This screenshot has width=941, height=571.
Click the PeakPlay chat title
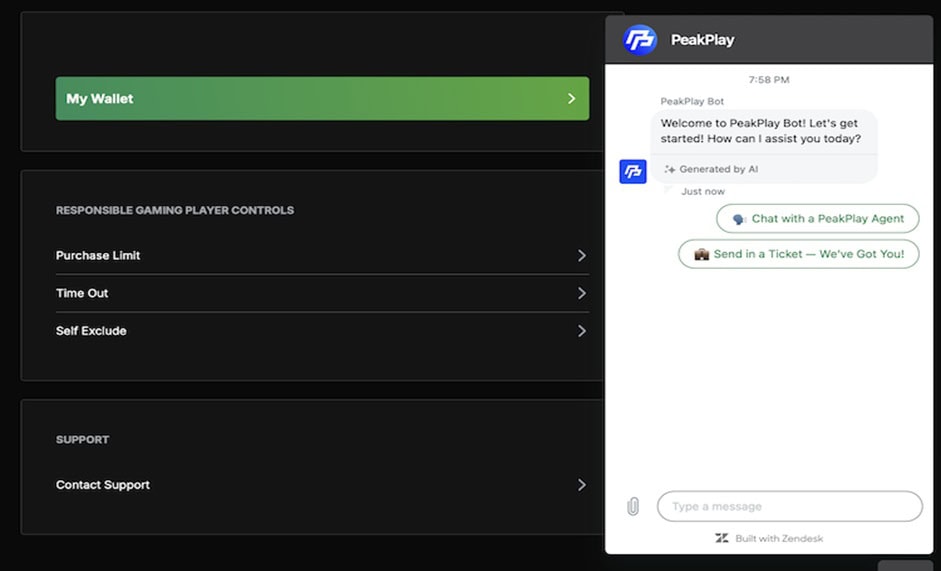[702, 40]
